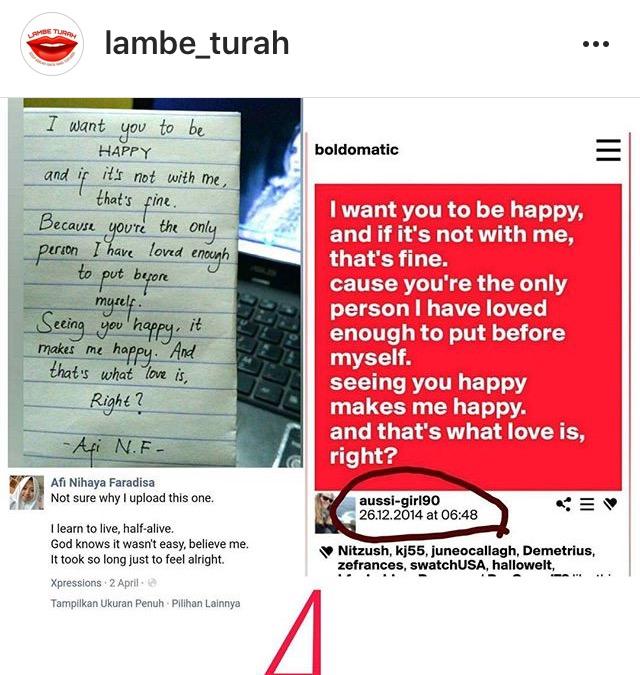Expand Pilihan Lainnya options
This screenshot has width=640, height=675.
point(206,604)
